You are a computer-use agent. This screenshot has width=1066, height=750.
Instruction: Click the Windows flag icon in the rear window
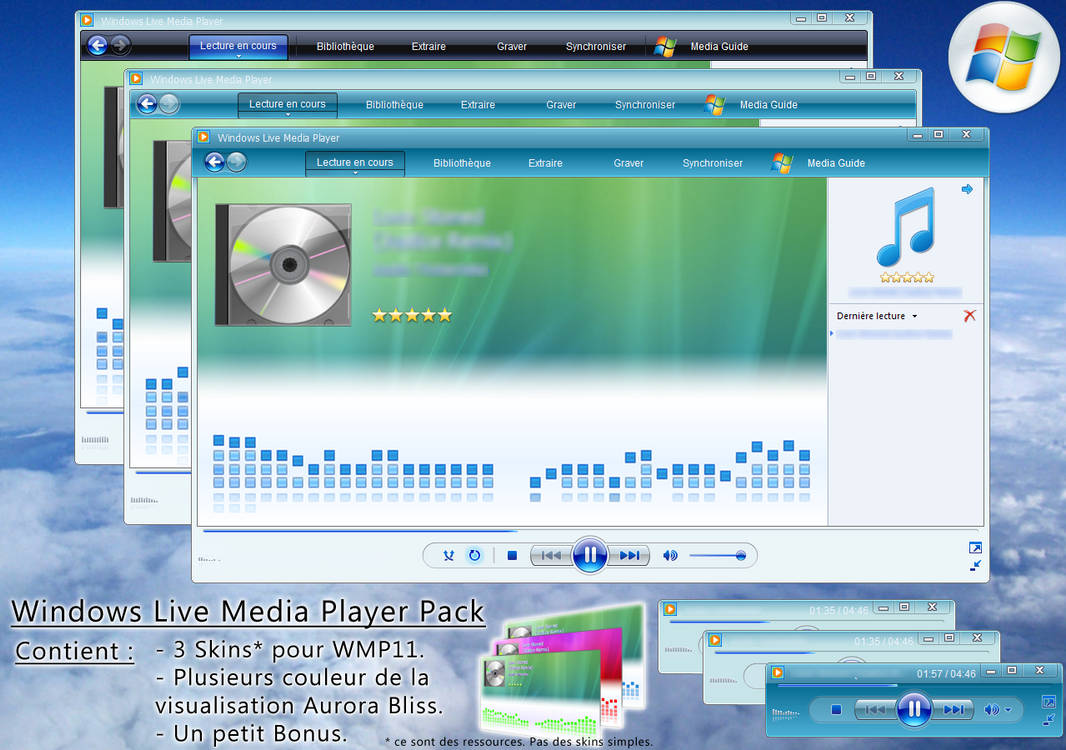tap(665, 46)
